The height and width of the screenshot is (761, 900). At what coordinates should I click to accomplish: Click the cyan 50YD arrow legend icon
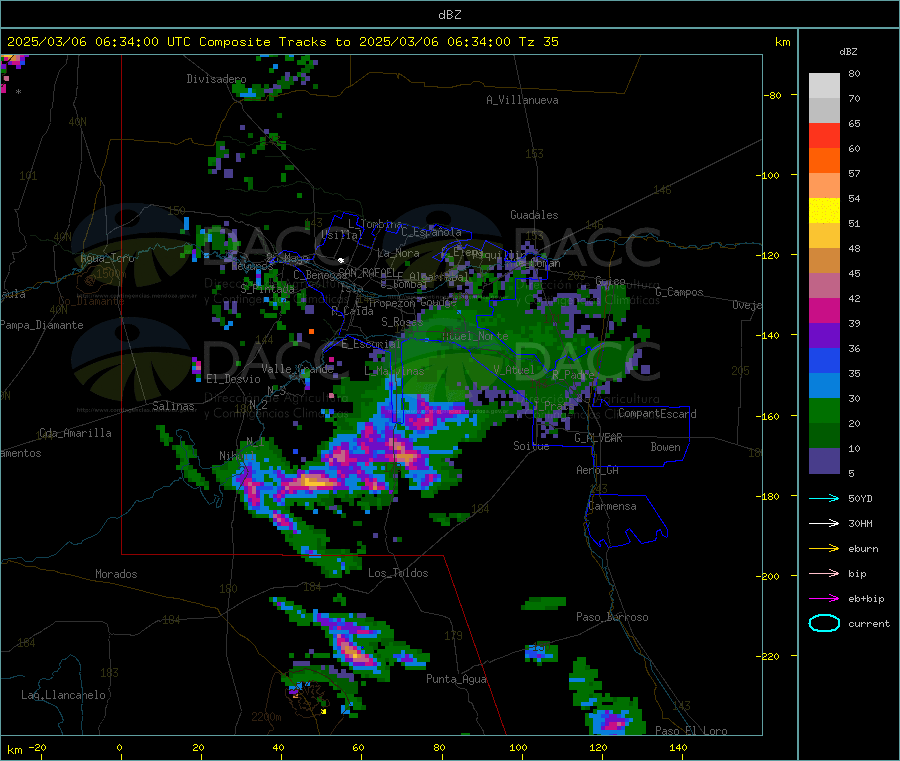pos(824,498)
